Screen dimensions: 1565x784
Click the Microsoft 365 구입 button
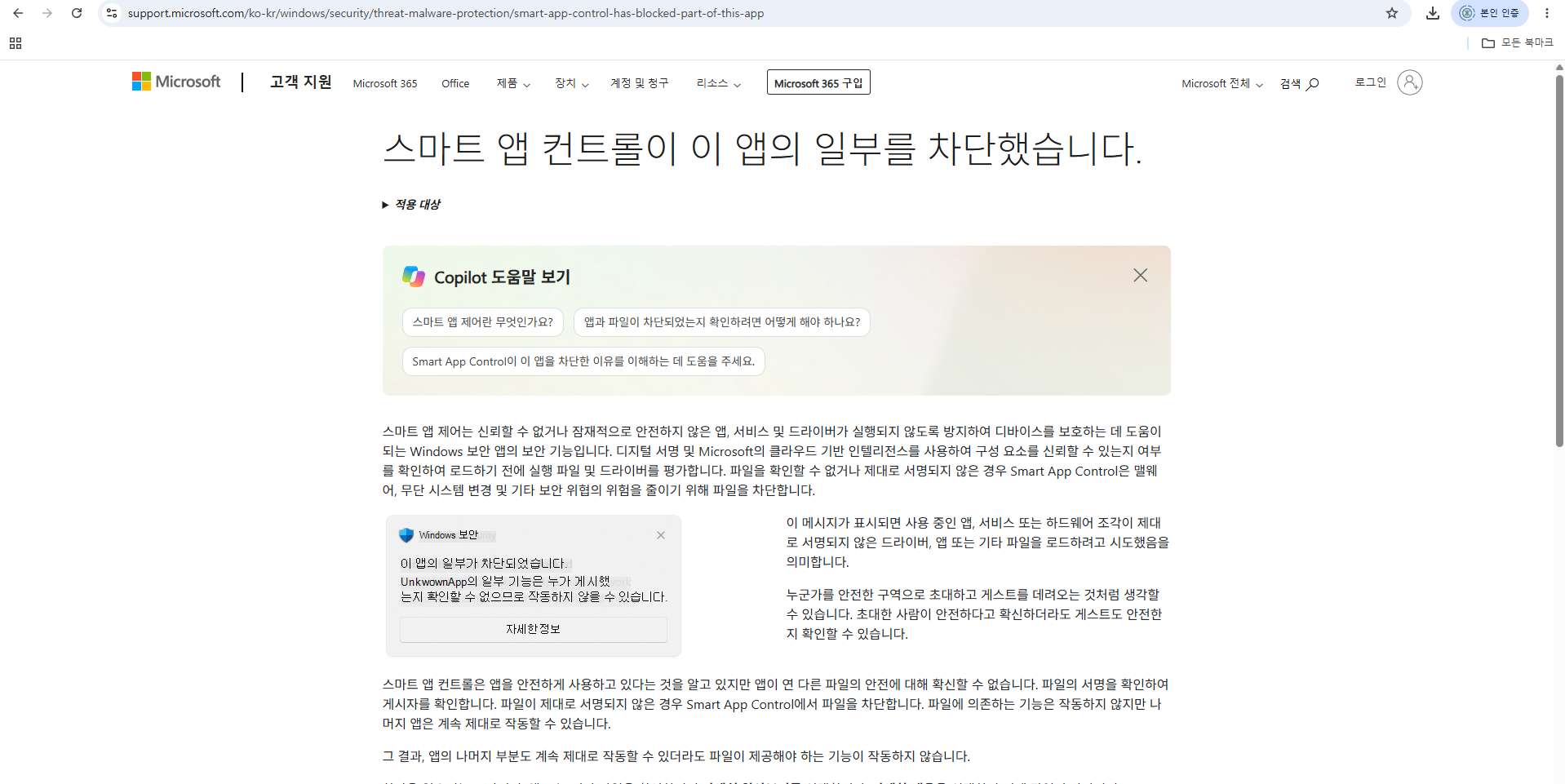(818, 82)
